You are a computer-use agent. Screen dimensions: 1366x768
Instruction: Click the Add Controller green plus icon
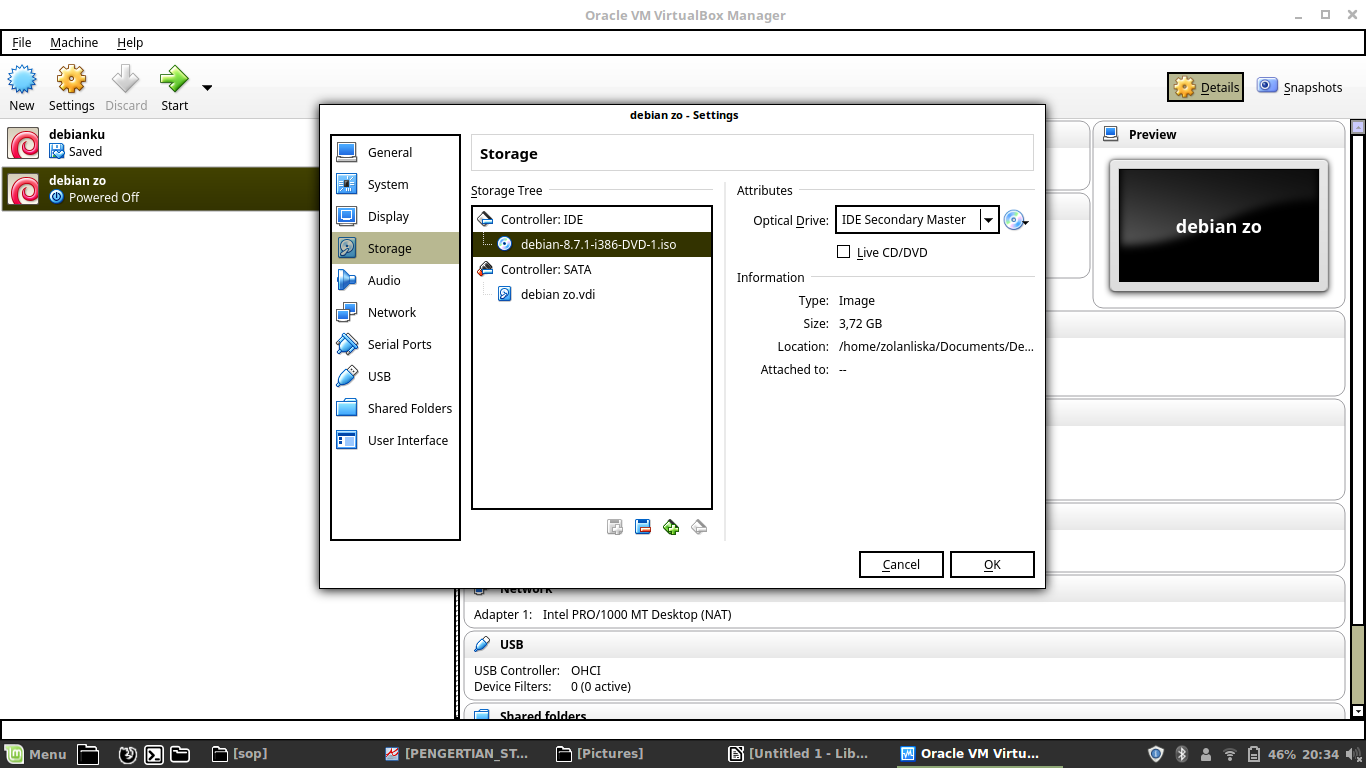(671, 527)
